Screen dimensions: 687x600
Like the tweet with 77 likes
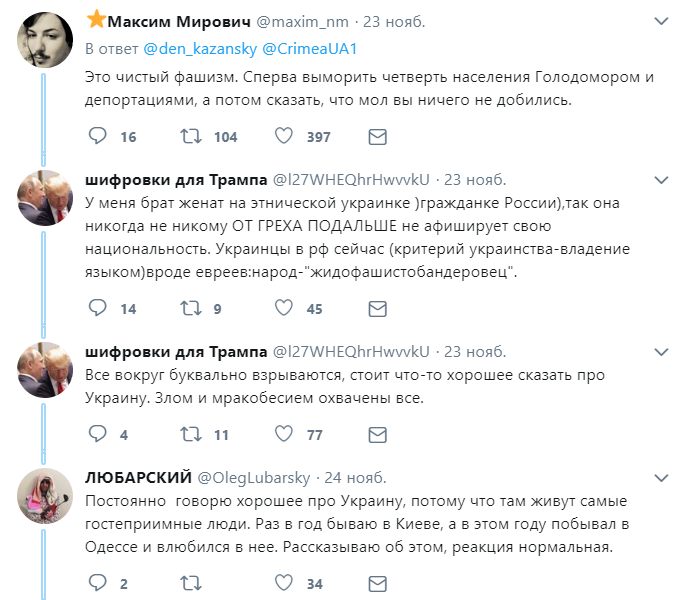click(x=283, y=434)
